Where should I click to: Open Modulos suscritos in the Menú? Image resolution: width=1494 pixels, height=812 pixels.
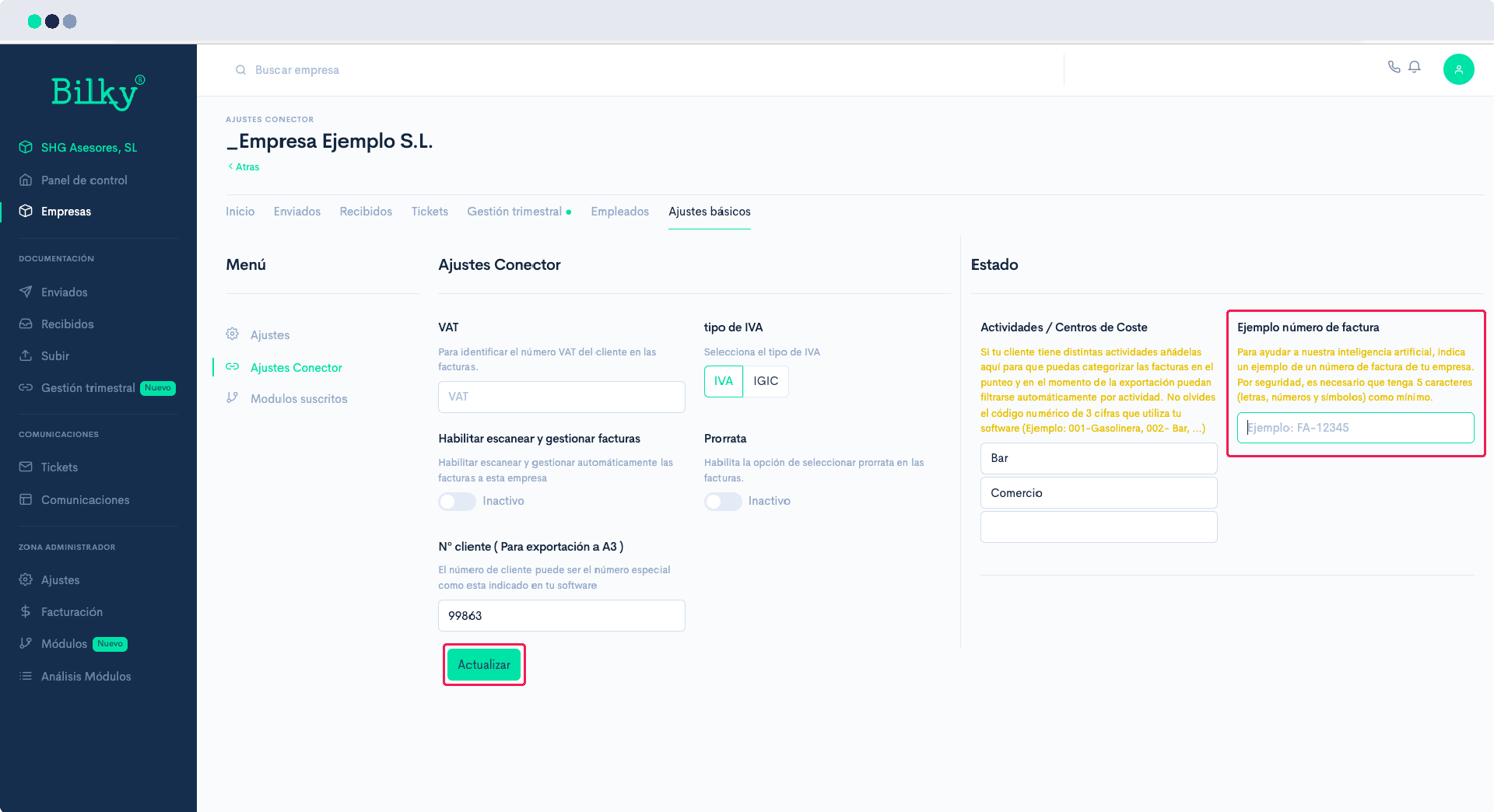pyautogui.click(x=299, y=399)
